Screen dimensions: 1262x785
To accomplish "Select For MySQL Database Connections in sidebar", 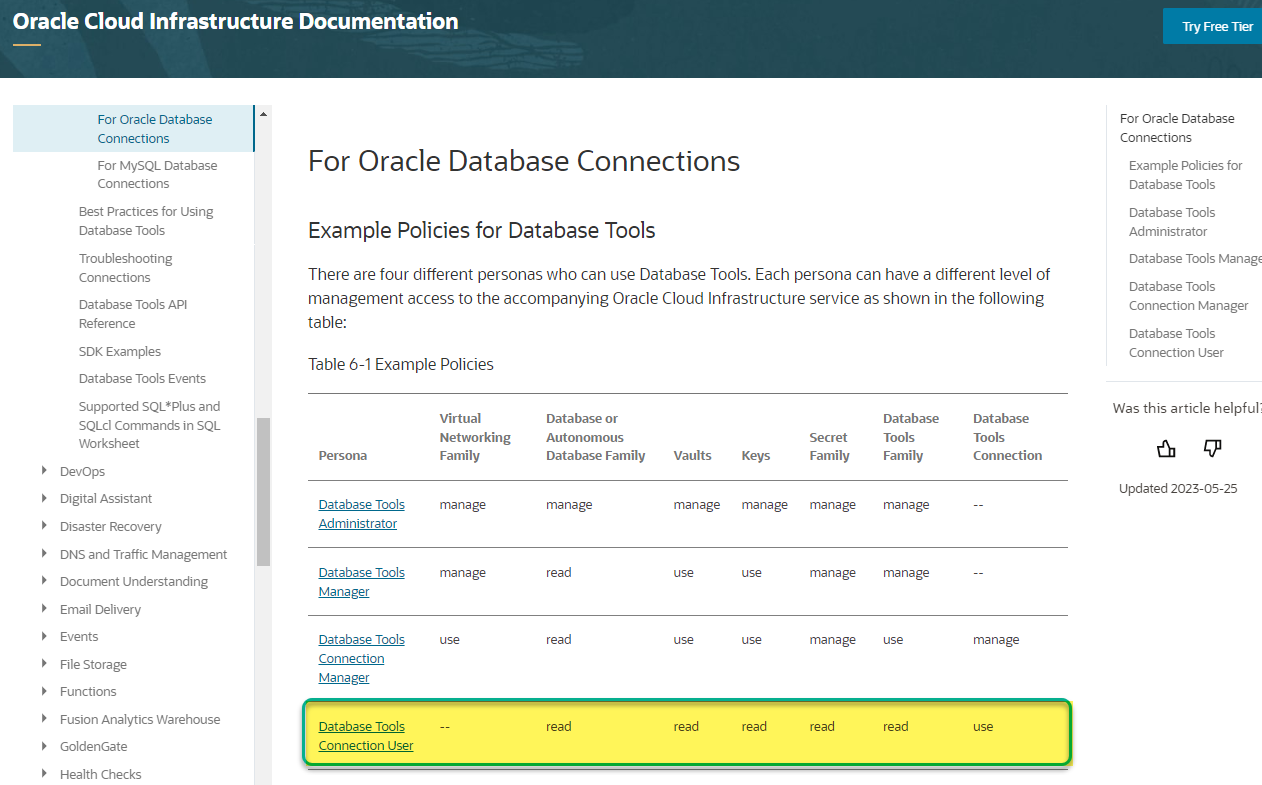I will pyautogui.click(x=157, y=174).
